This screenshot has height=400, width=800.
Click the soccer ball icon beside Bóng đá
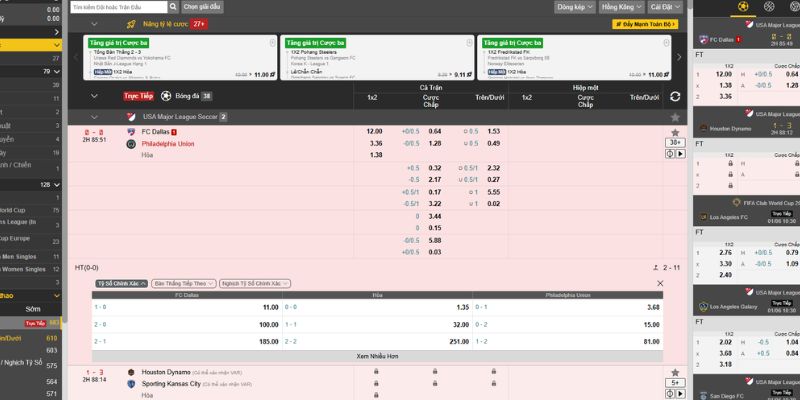[x=166, y=96]
